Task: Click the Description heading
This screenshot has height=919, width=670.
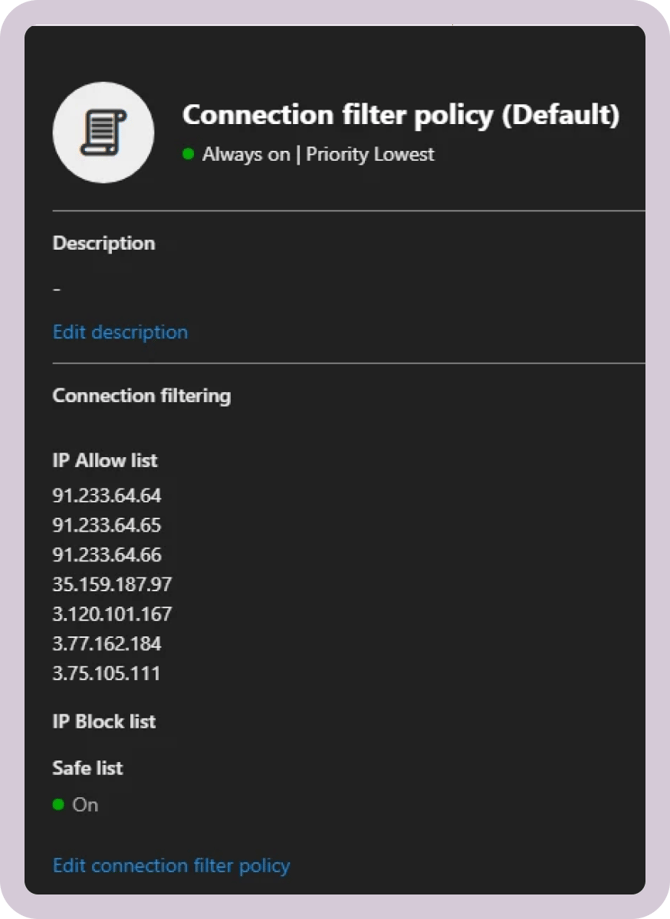Action: pos(104,243)
